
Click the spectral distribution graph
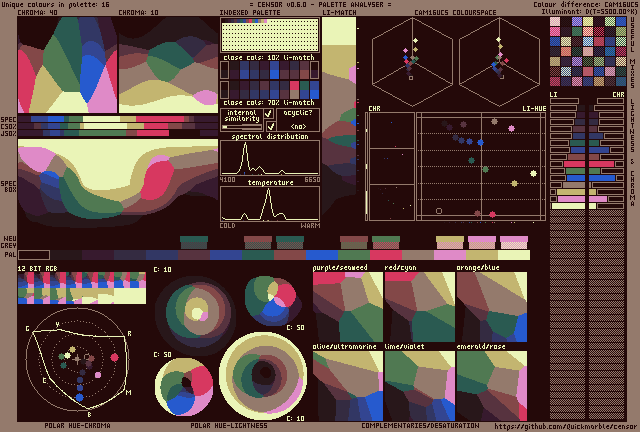point(270,158)
